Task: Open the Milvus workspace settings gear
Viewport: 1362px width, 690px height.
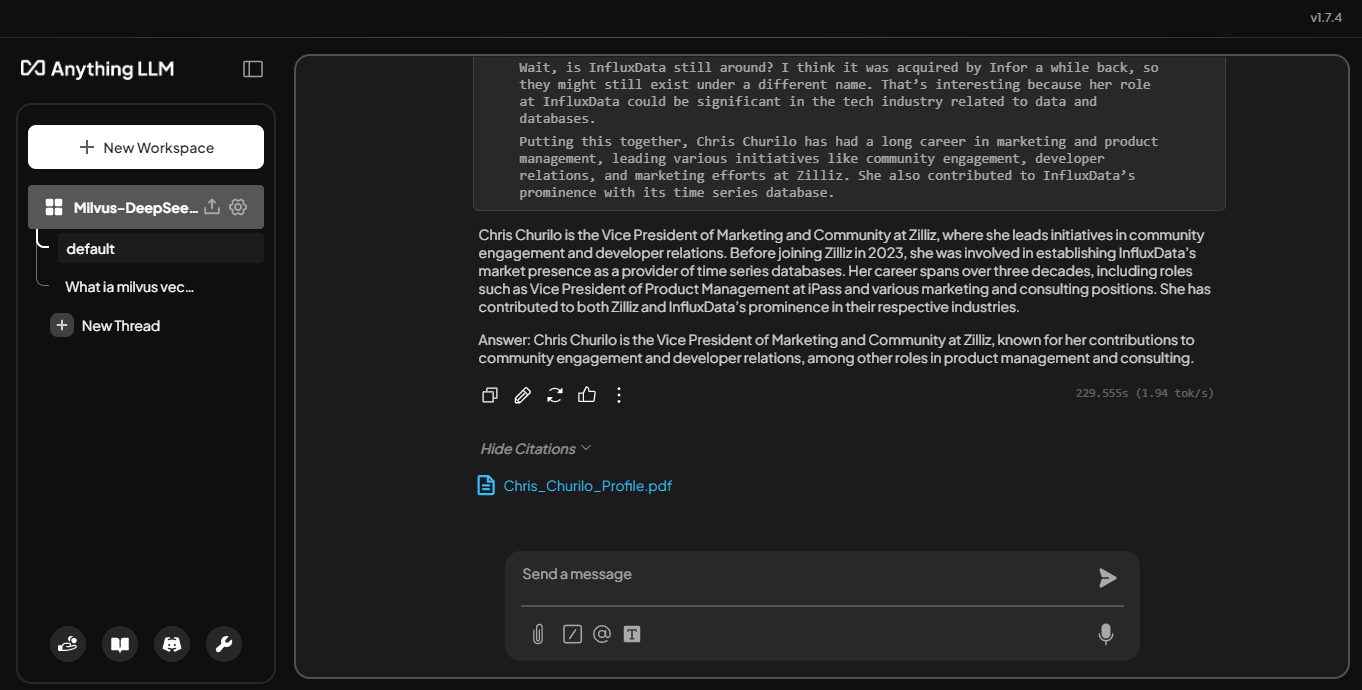Action: click(238, 207)
